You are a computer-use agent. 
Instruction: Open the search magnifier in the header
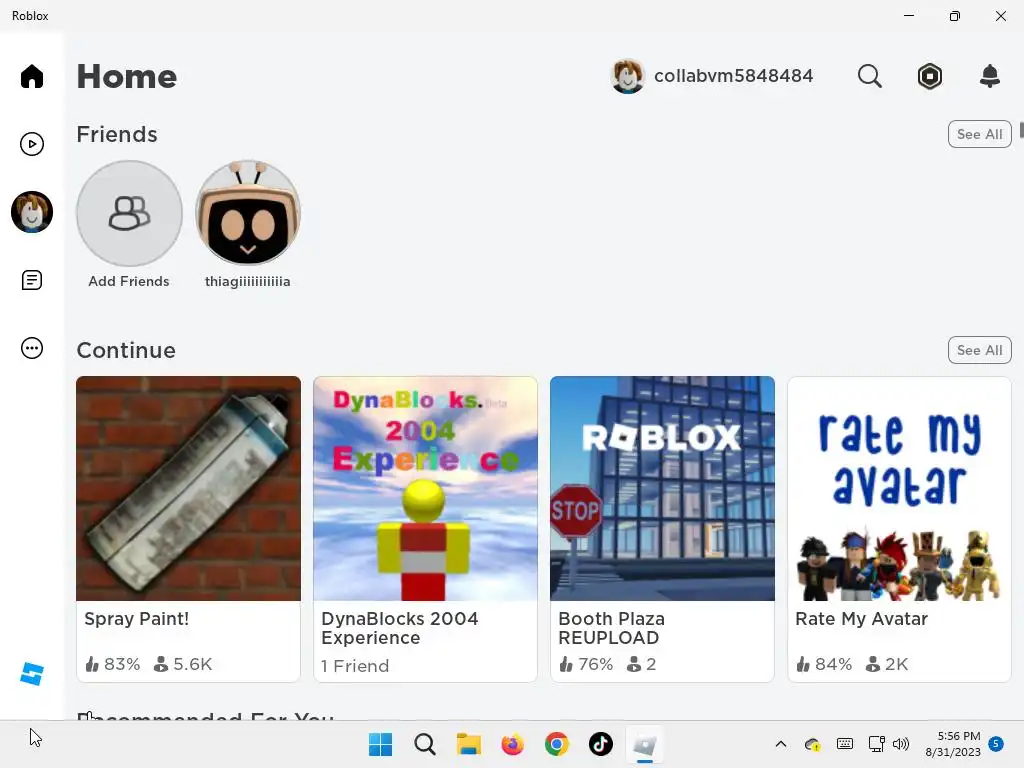click(869, 76)
